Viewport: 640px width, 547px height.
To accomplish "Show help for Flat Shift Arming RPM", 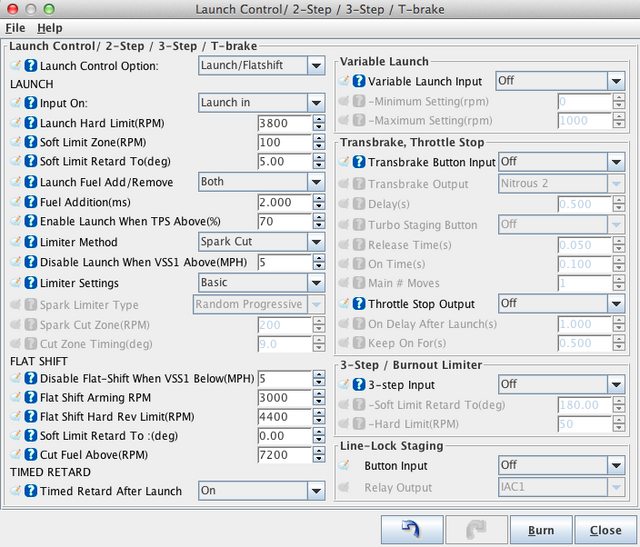I will coord(31,397).
